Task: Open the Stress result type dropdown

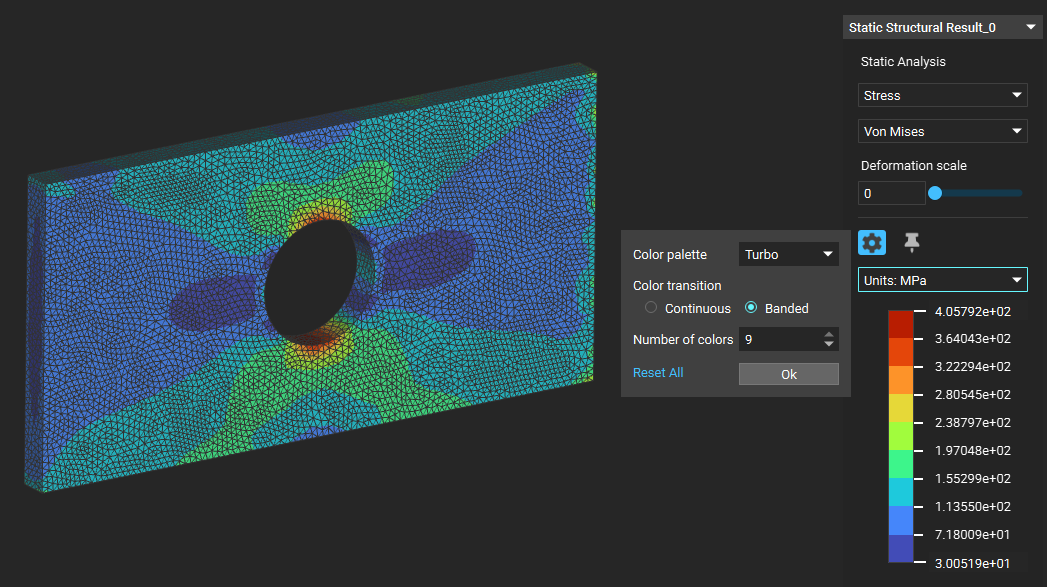Action: tap(942, 95)
